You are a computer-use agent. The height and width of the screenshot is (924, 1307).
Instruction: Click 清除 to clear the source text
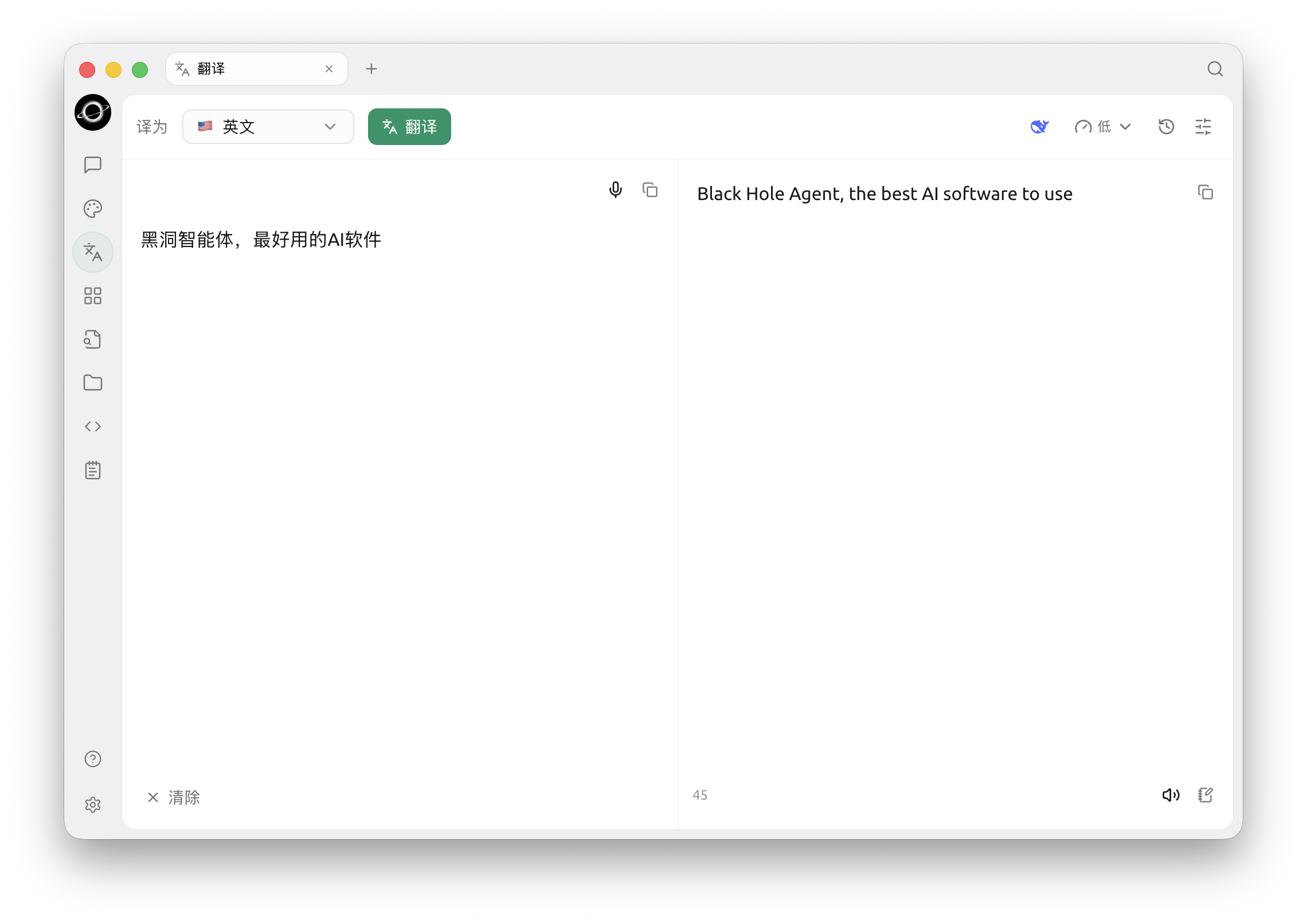pos(173,797)
